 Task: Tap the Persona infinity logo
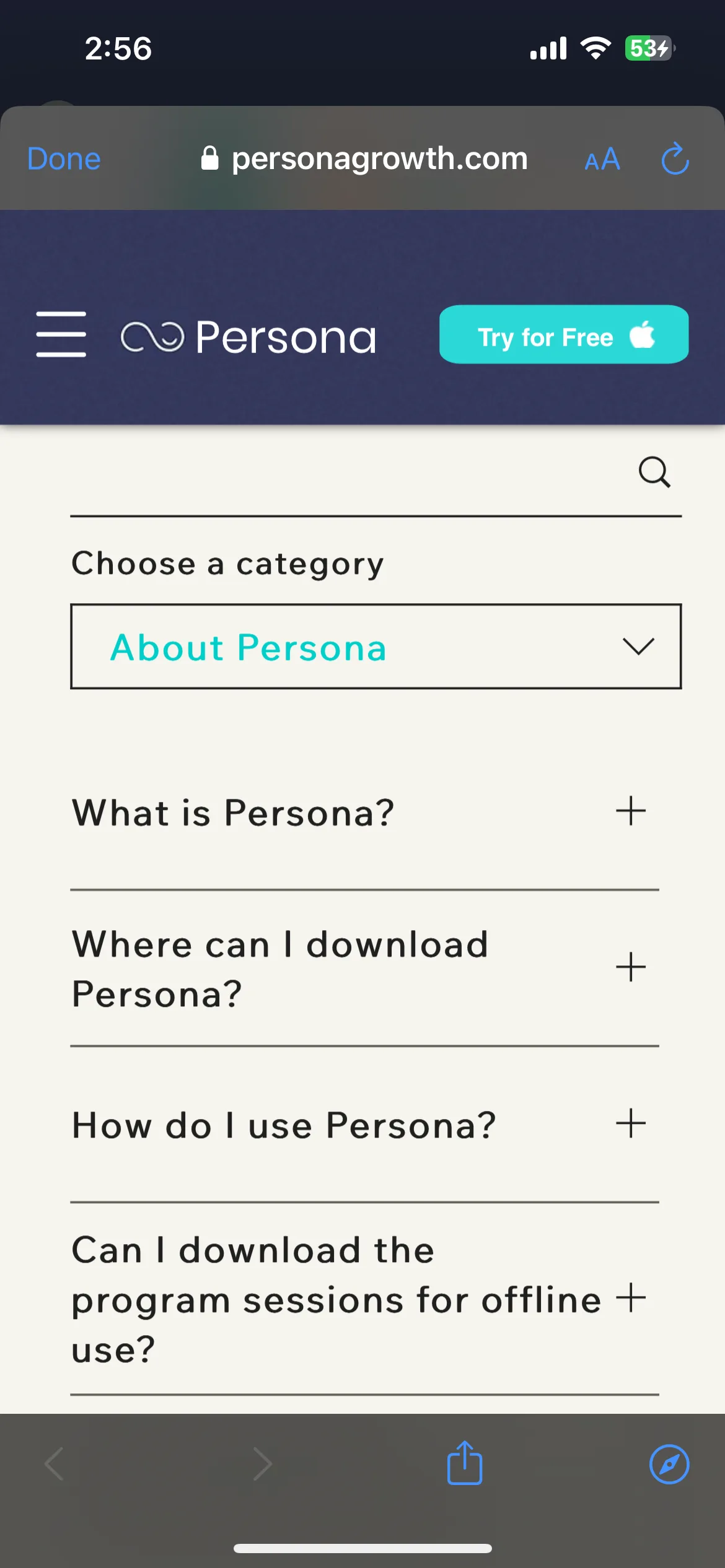(x=152, y=337)
